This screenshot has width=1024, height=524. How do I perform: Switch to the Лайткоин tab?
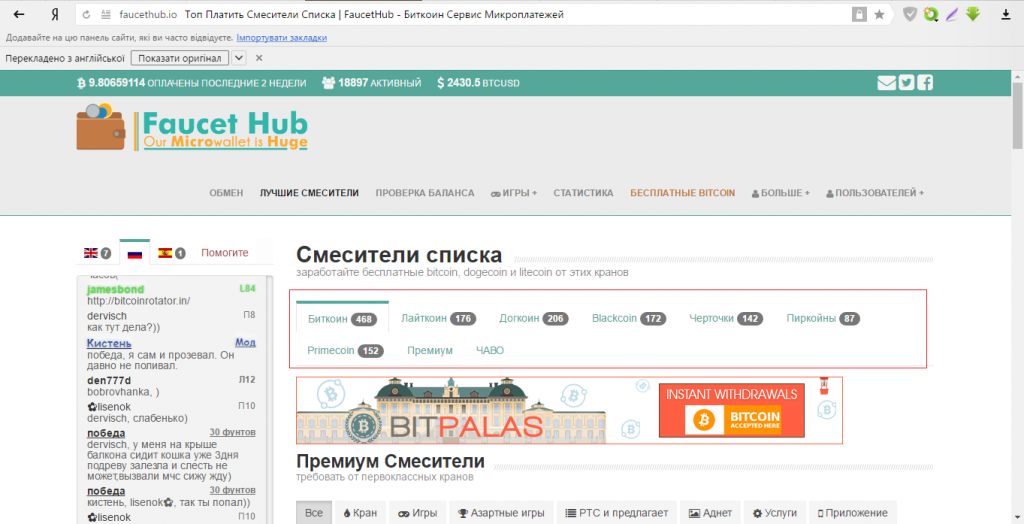coord(437,319)
